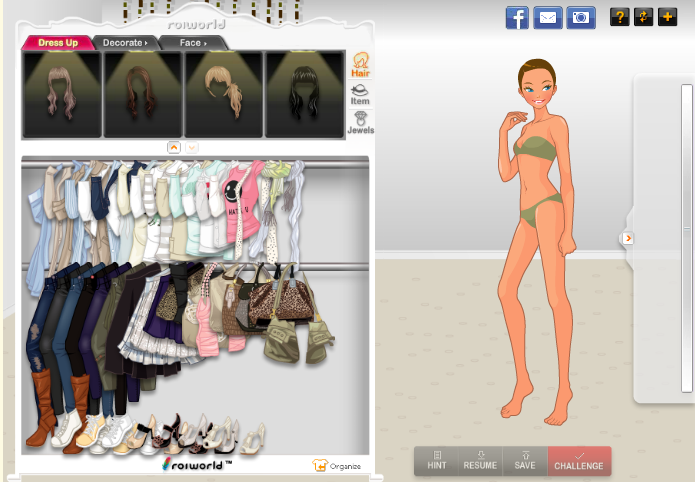Select the Hair category icon
695x482 pixels.
coord(360,65)
